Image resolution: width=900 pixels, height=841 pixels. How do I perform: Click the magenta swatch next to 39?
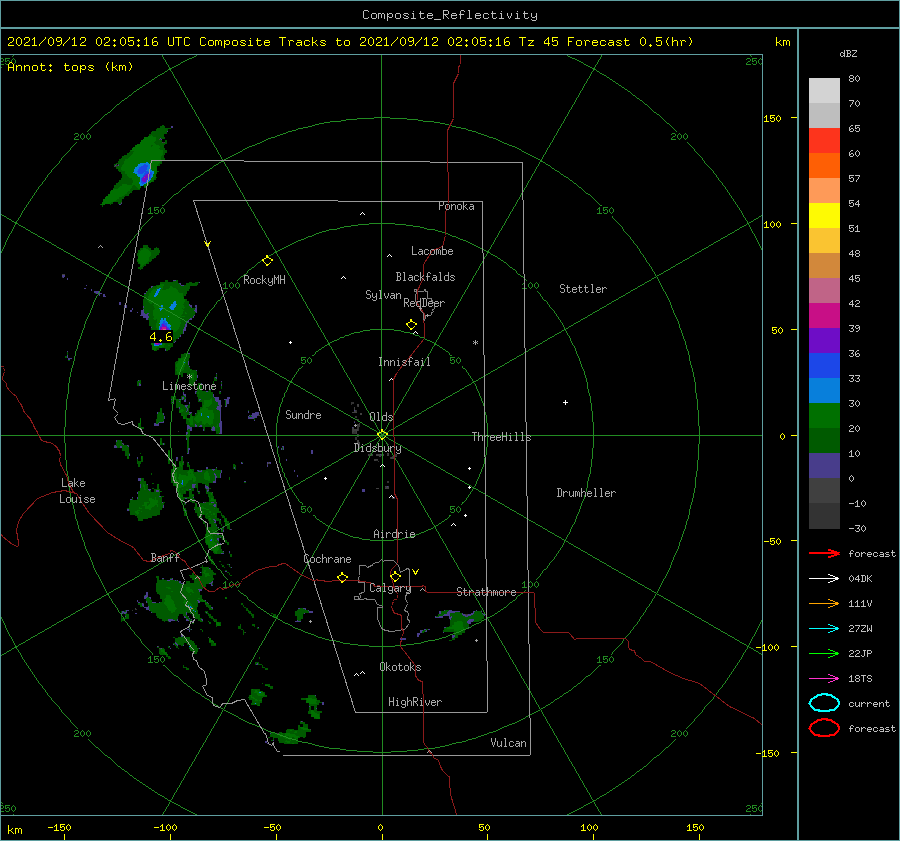(x=824, y=315)
